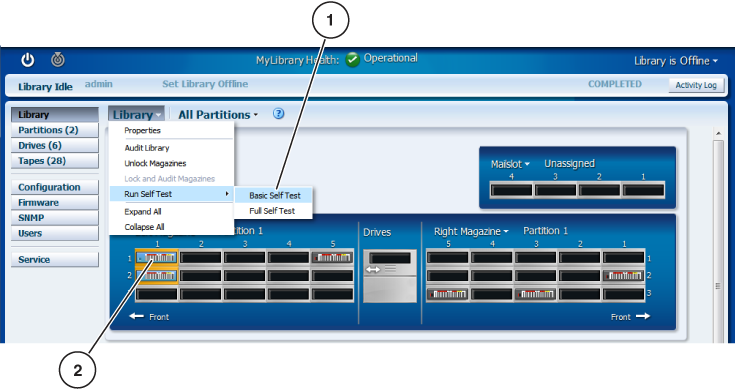Click empty right magazine slot row 1 column 5
735x390 pixels.
pos(448,257)
